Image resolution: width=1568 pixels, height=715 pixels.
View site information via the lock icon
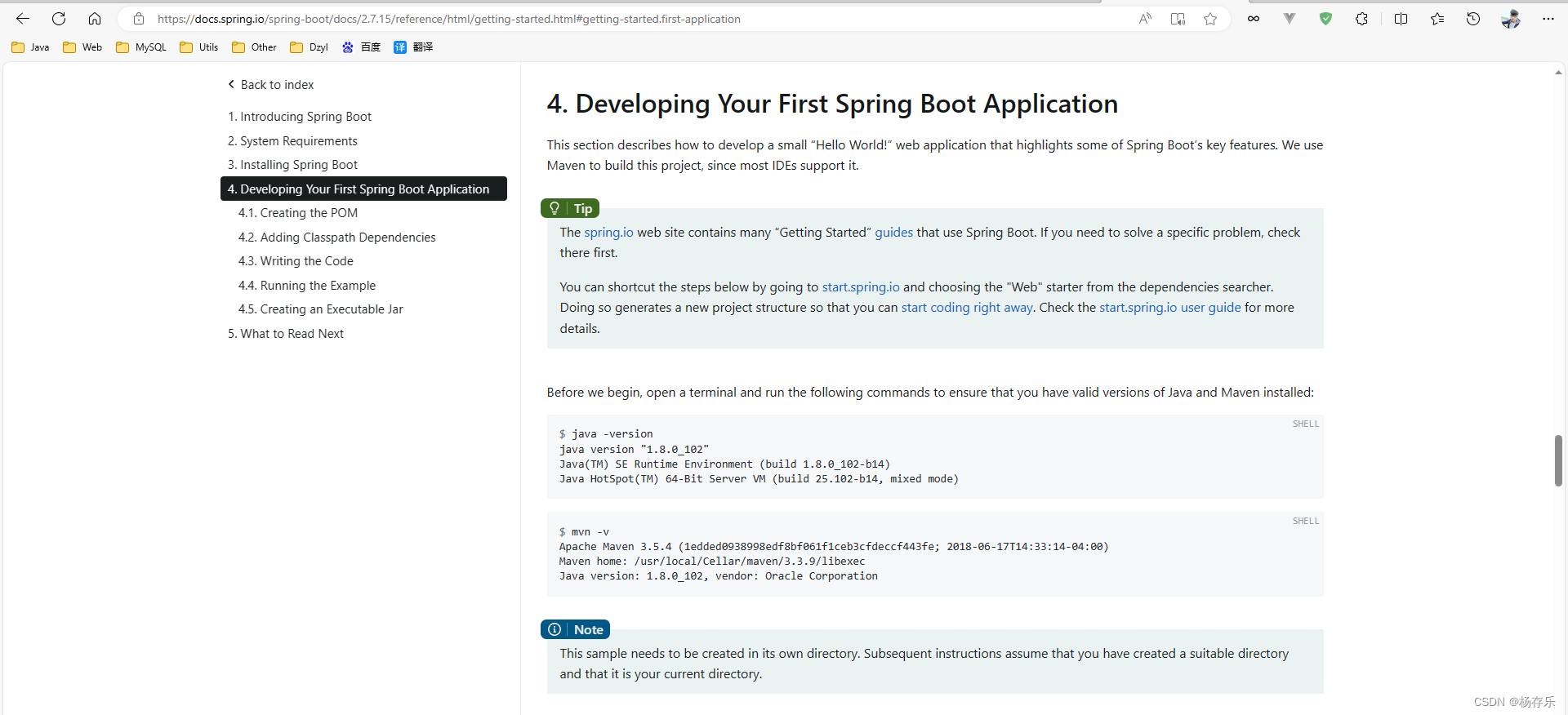(139, 19)
